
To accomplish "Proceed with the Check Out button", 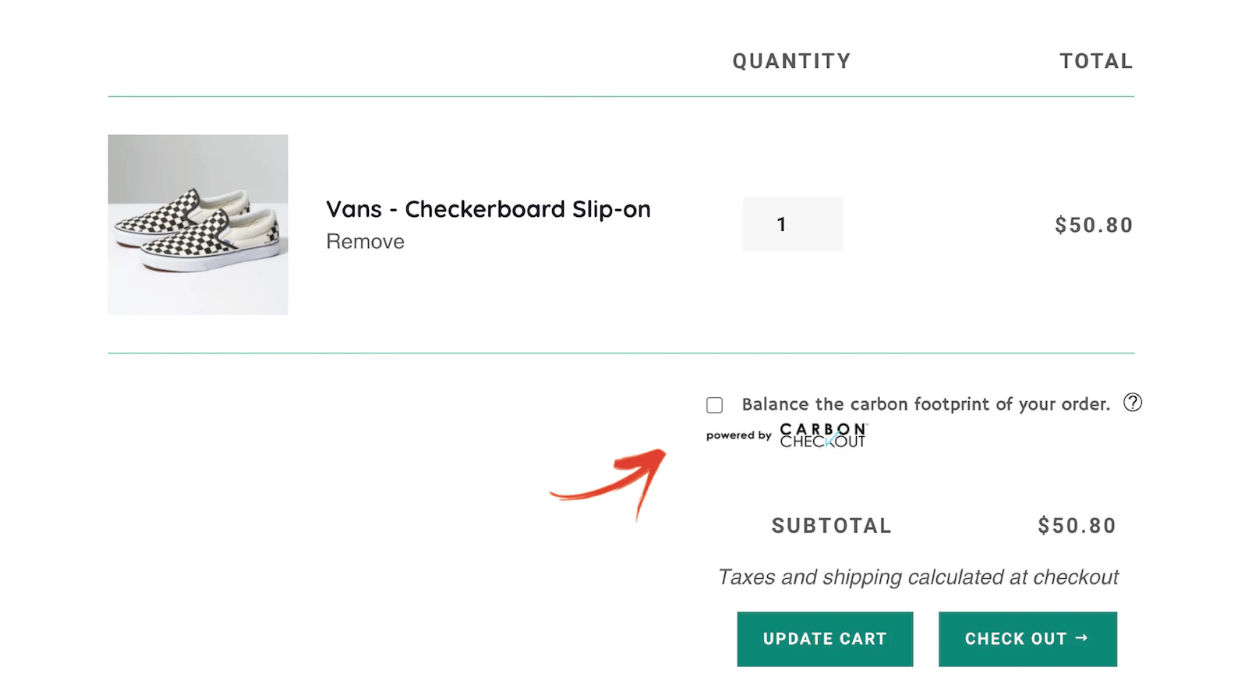I will click(x=1027, y=639).
